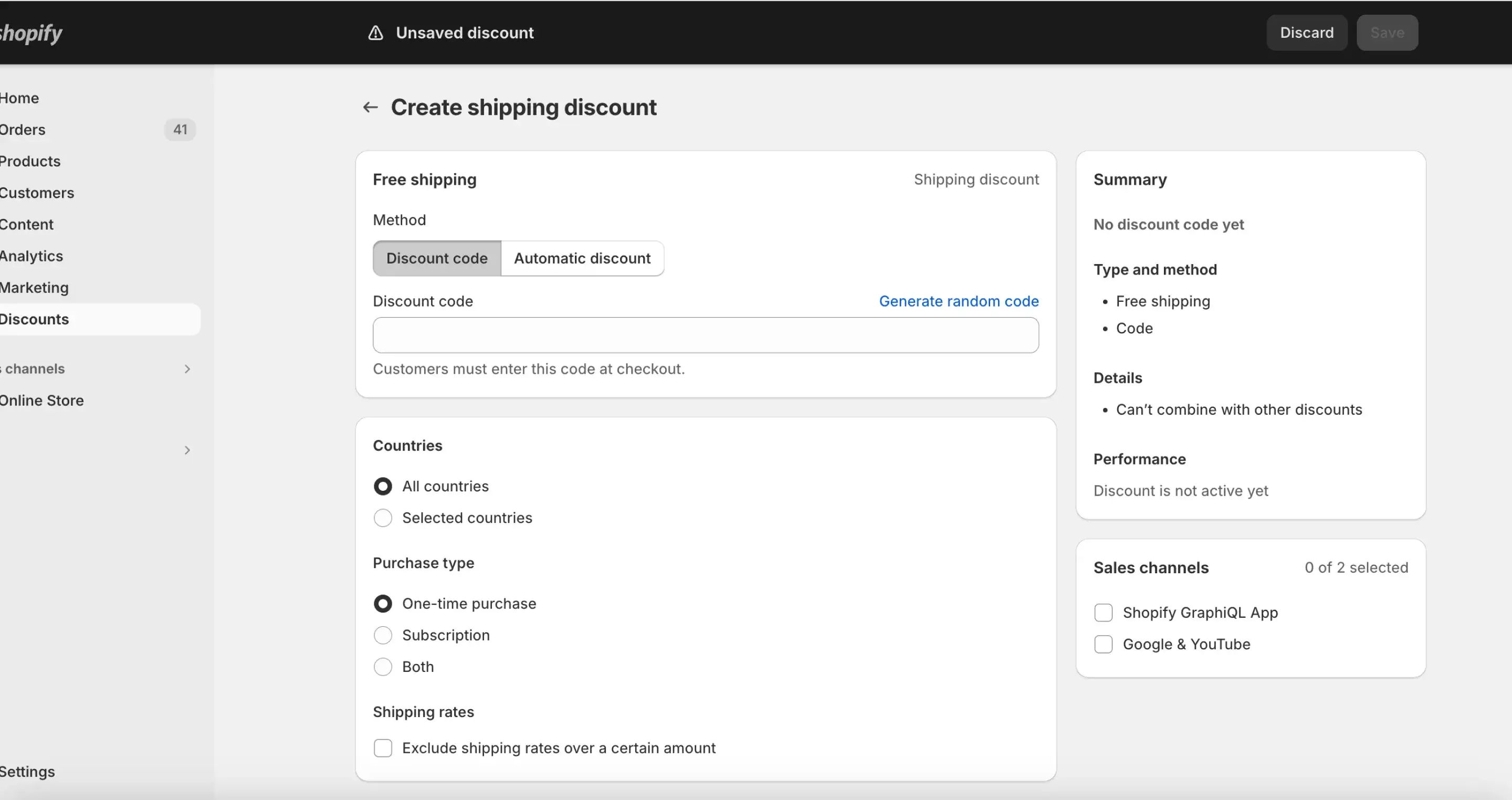Click the 'Shipping discount' label
Viewport: 1512px width, 800px height.
[976, 179]
